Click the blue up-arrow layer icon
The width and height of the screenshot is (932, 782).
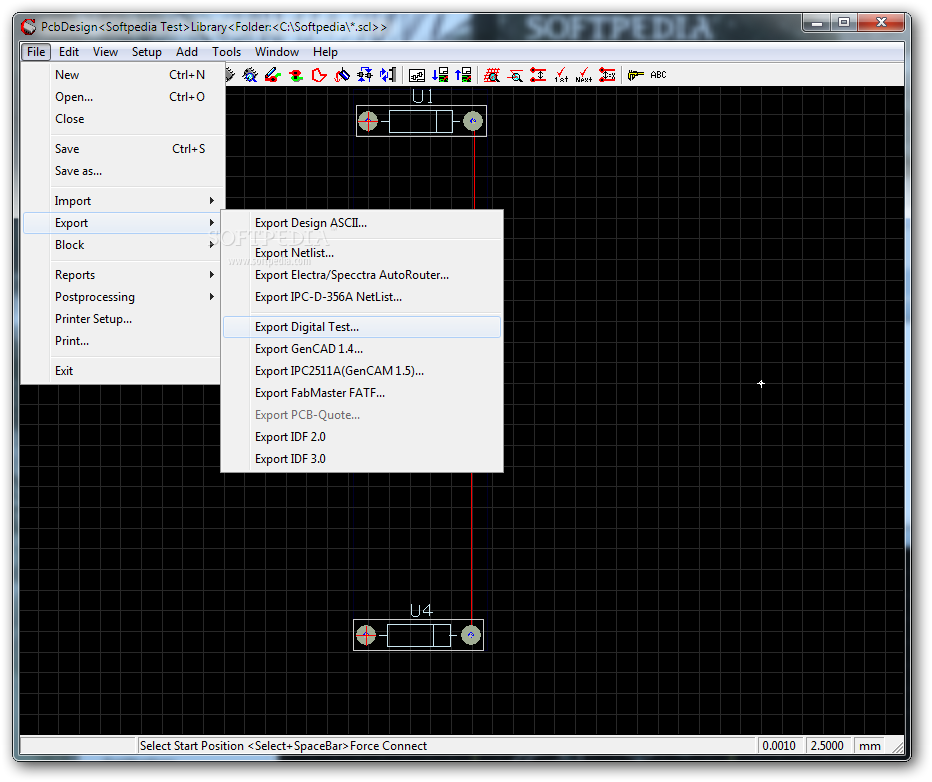click(463, 75)
